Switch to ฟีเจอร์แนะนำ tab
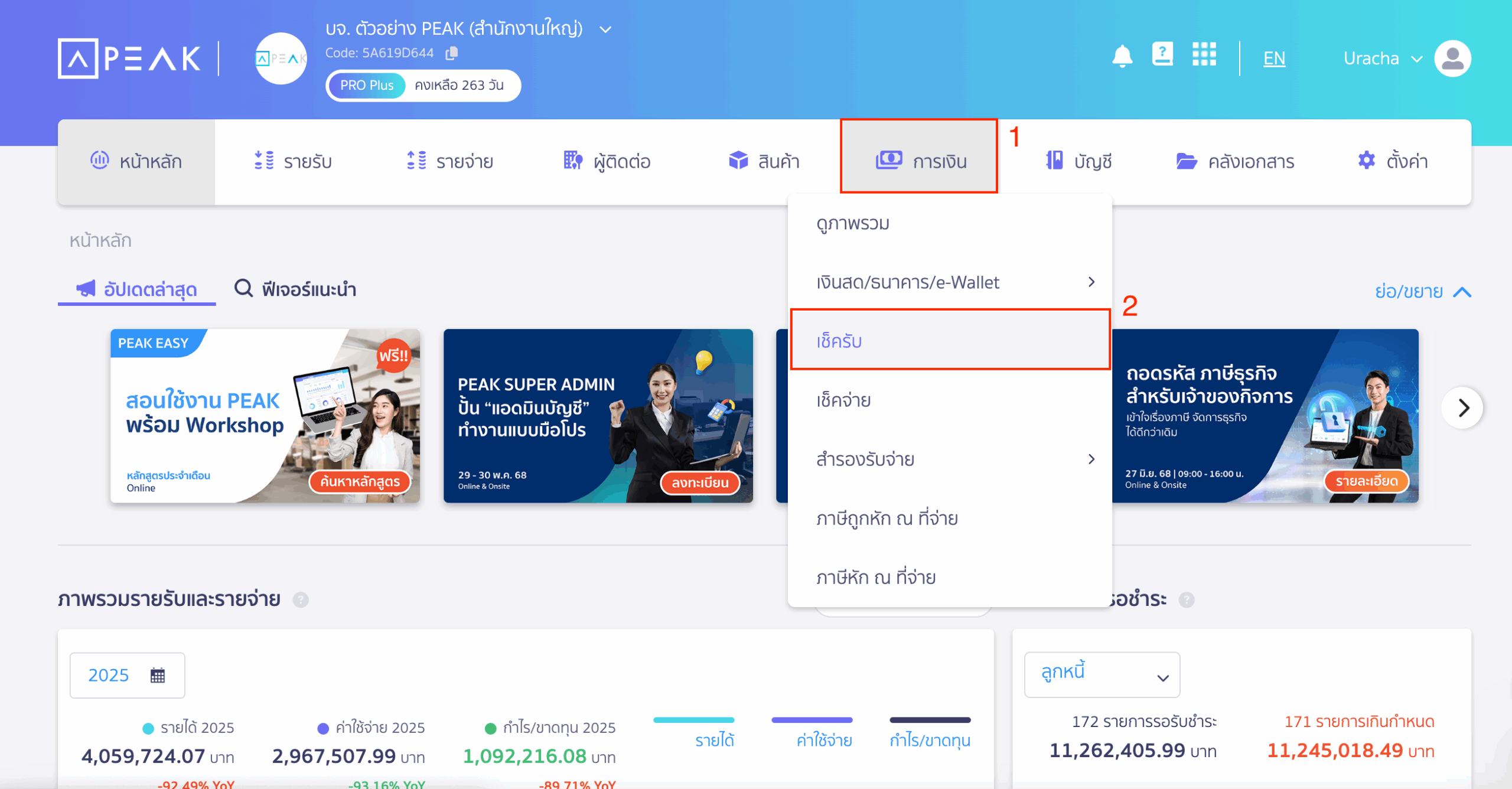1512x789 pixels. click(x=295, y=289)
